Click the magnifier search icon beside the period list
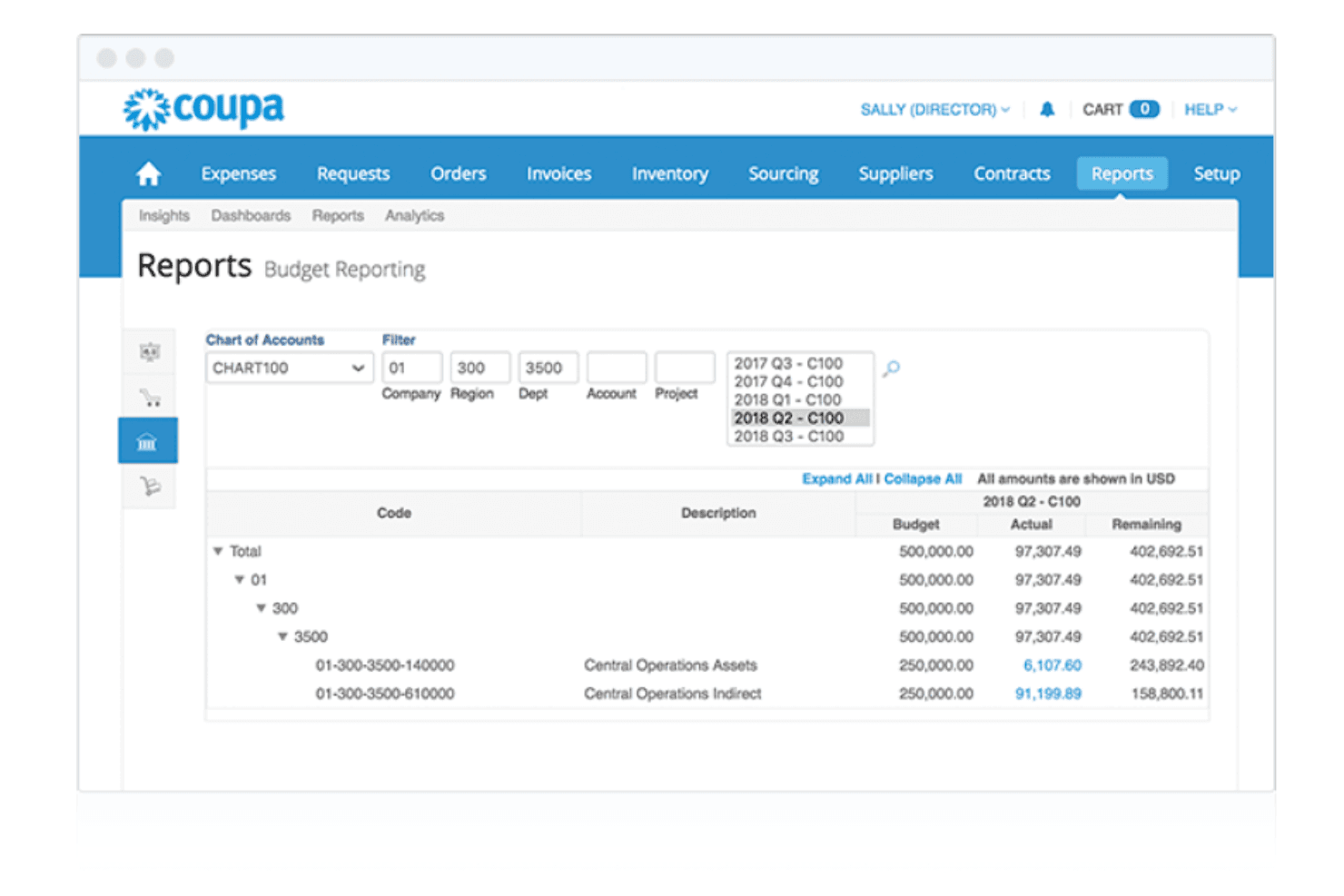1344x896 pixels. [x=892, y=369]
